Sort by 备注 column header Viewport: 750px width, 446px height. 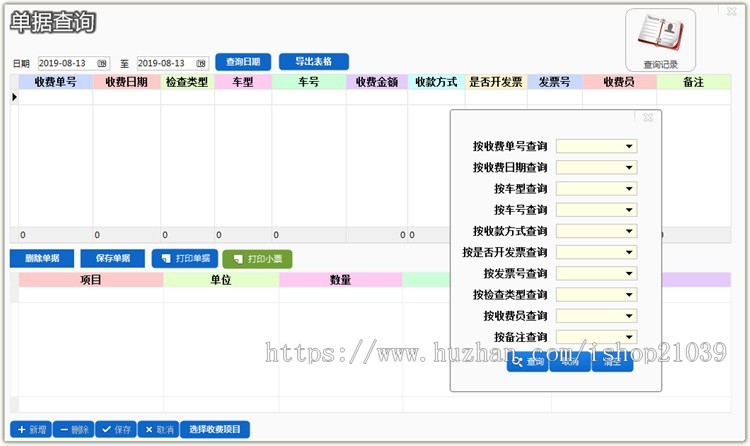click(x=694, y=82)
